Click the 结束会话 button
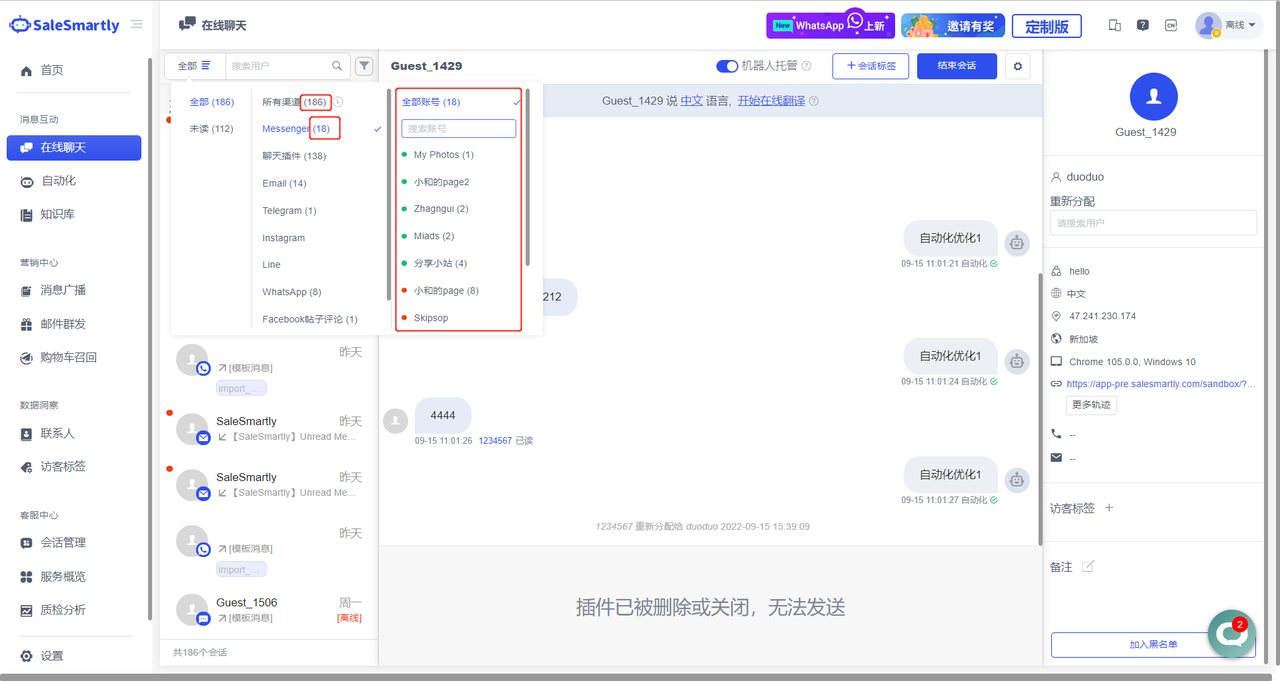The height and width of the screenshot is (681, 1280). tap(956, 66)
